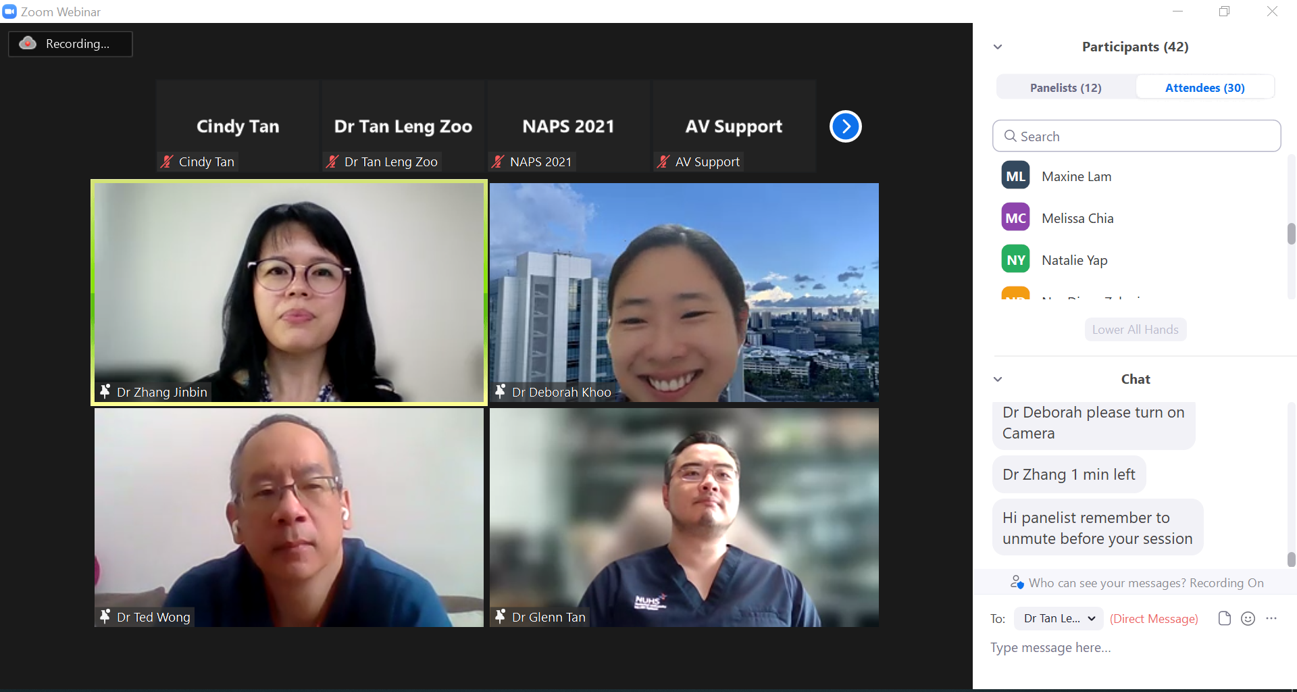This screenshot has height=692, width=1297.
Task: Click muted mic icon on AV Support tile
Action: click(x=663, y=161)
